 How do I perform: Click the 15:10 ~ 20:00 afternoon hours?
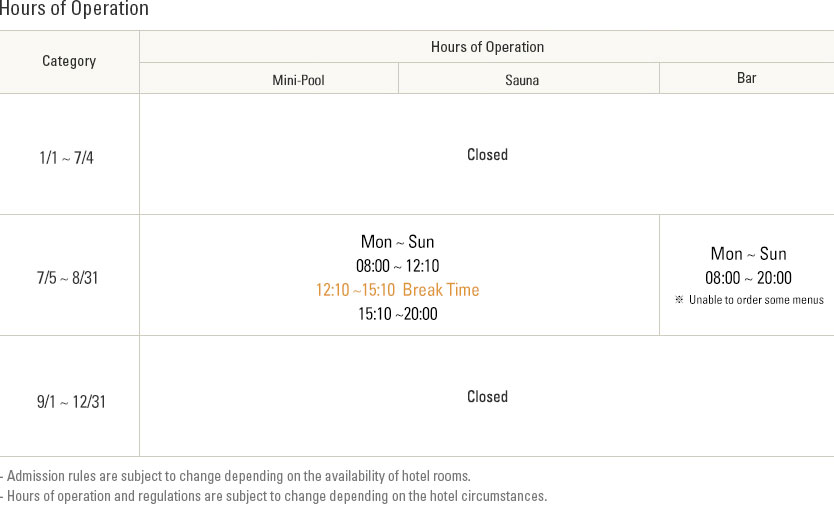(x=398, y=314)
